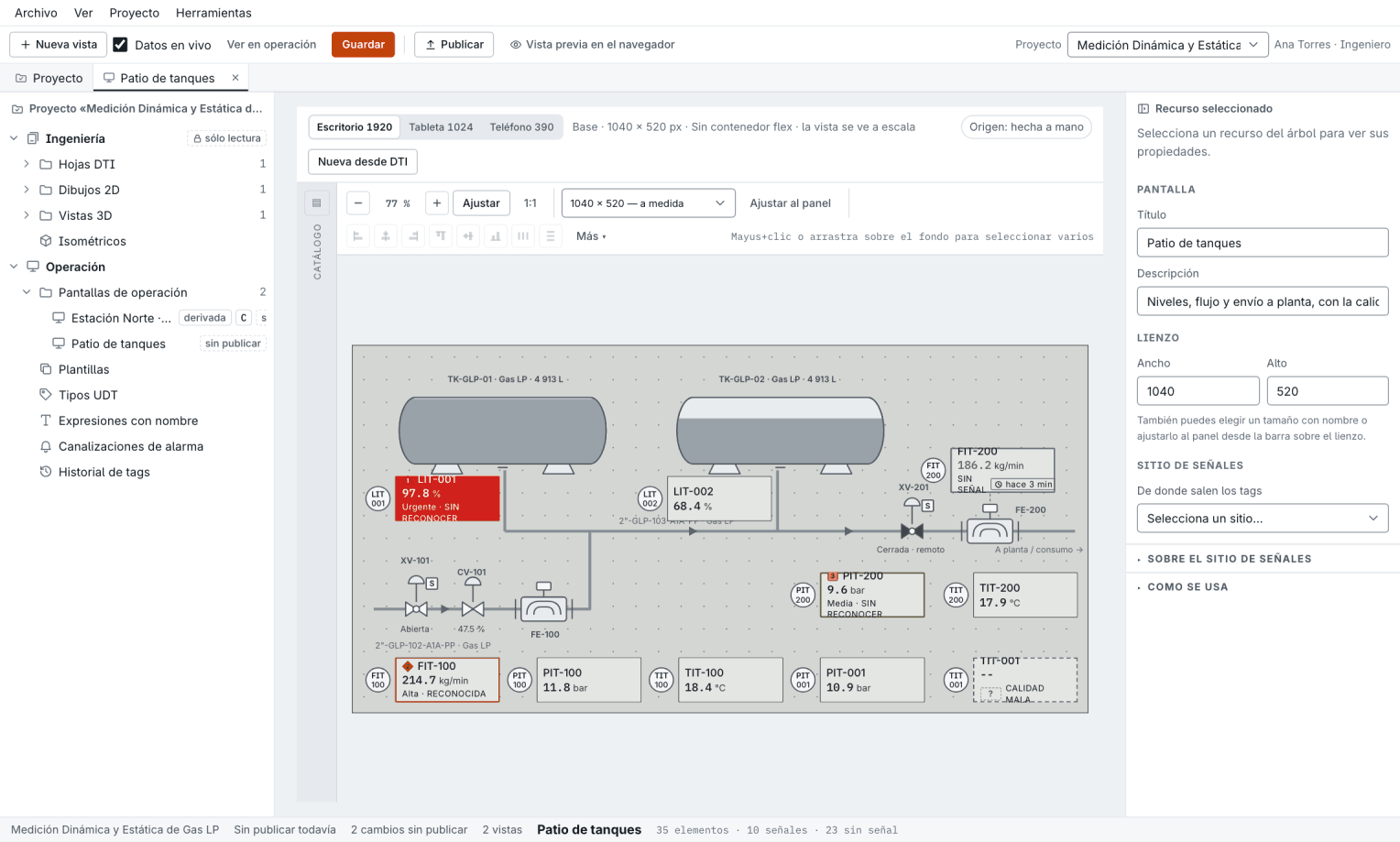Switch to the Proyecto tab

pyautogui.click(x=49, y=78)
